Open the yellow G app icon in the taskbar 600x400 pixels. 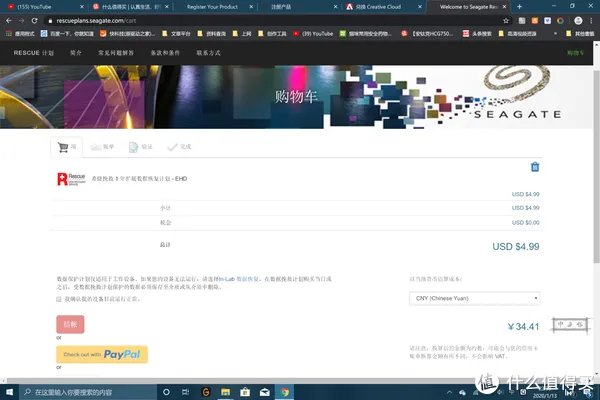coord(206,392)
